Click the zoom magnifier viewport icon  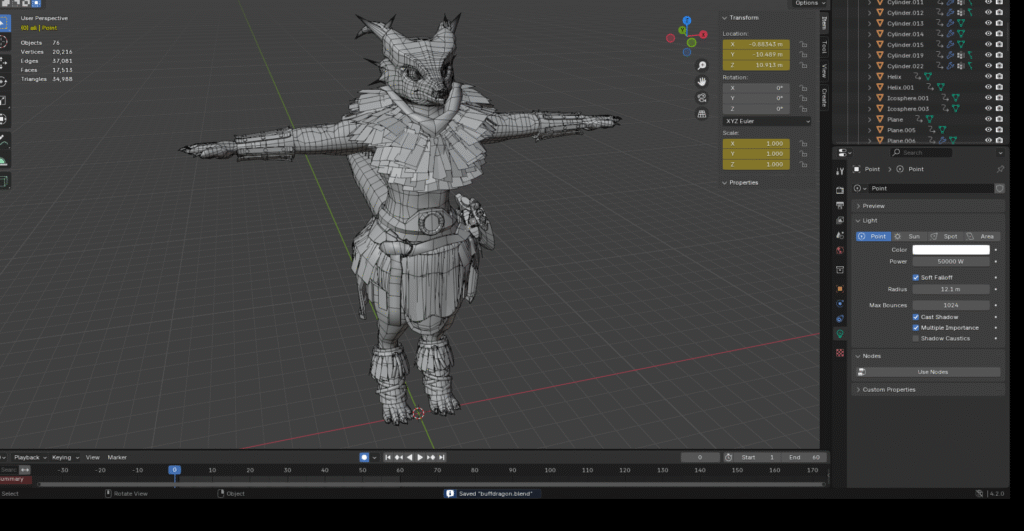702,63
